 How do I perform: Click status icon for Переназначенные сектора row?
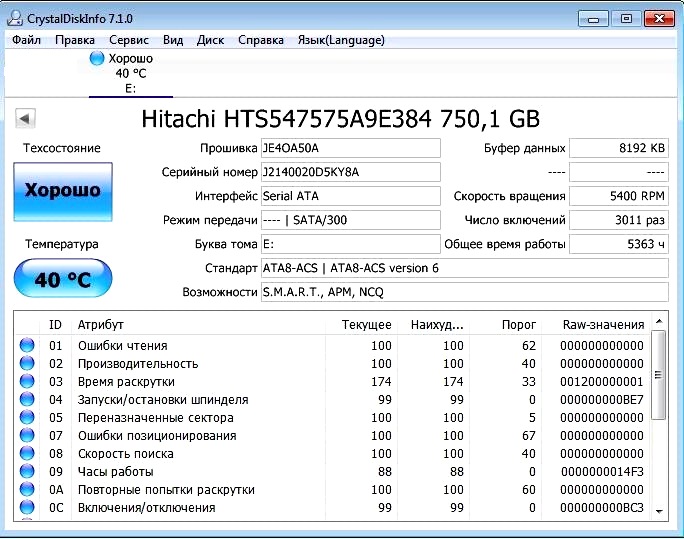[27, 417]
